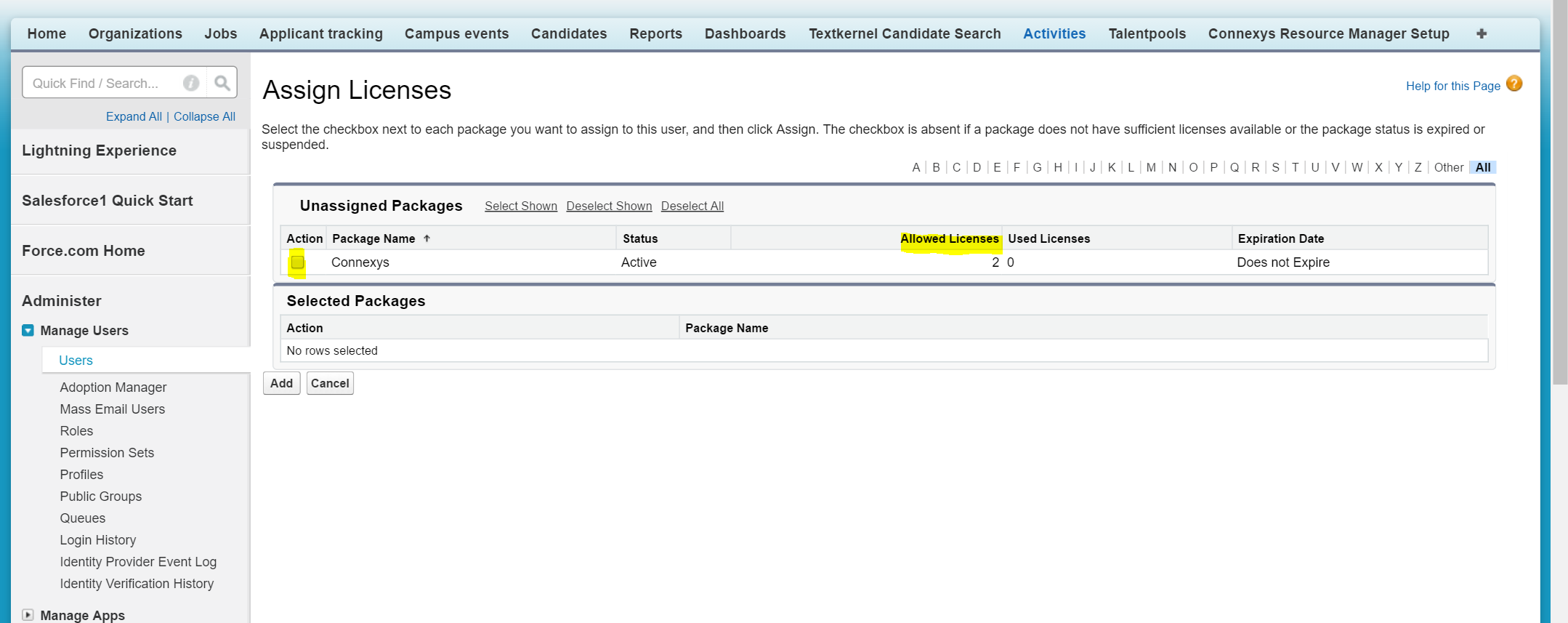Open Login History in sidebar
Screen dimensions: 1568x623
coord(98,539)
